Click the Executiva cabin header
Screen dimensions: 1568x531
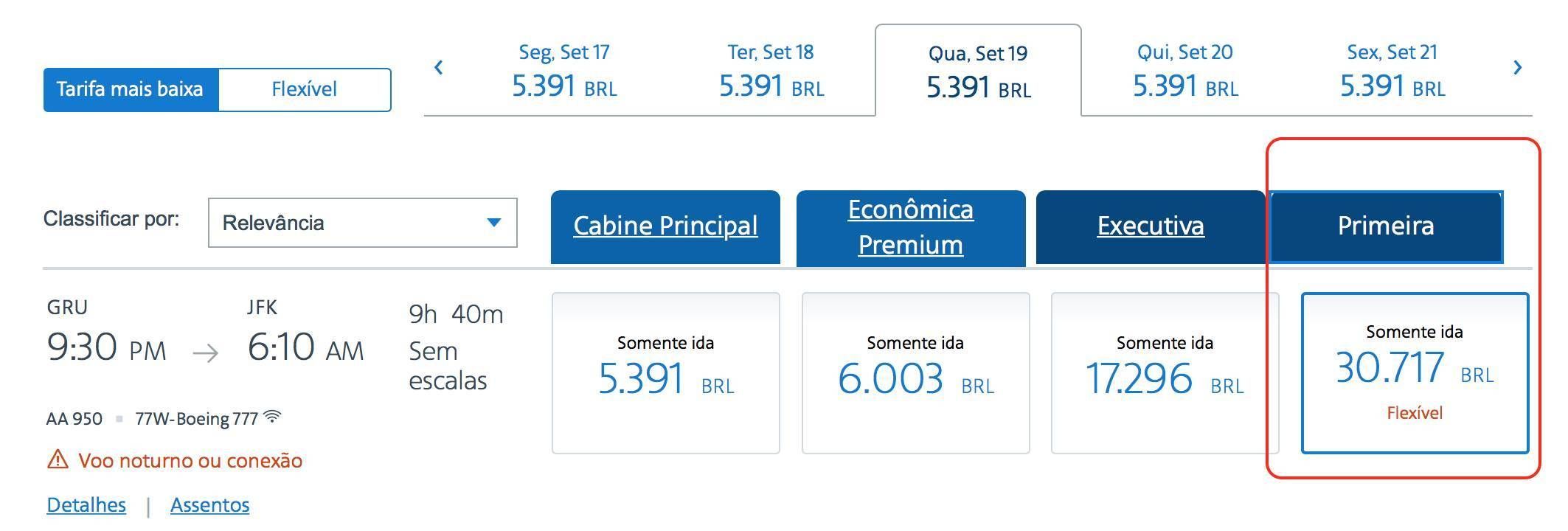click(x=1151, y=226)
